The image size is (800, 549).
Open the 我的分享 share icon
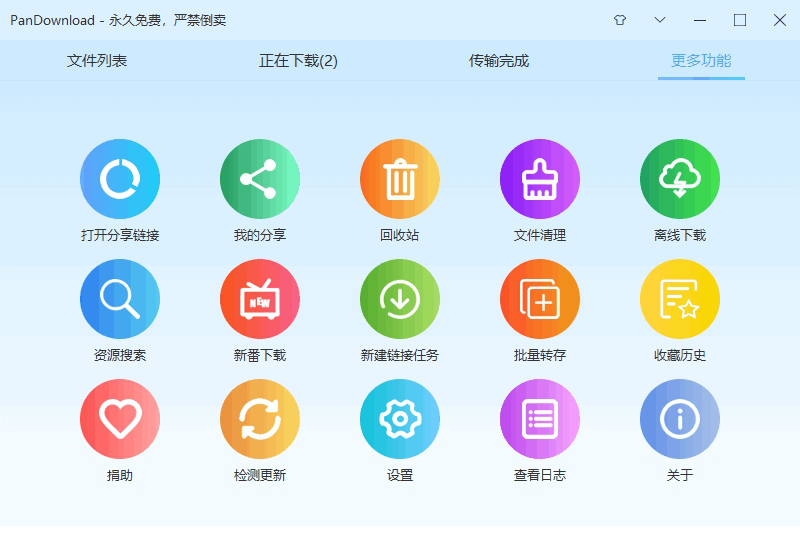coord(260,179)
